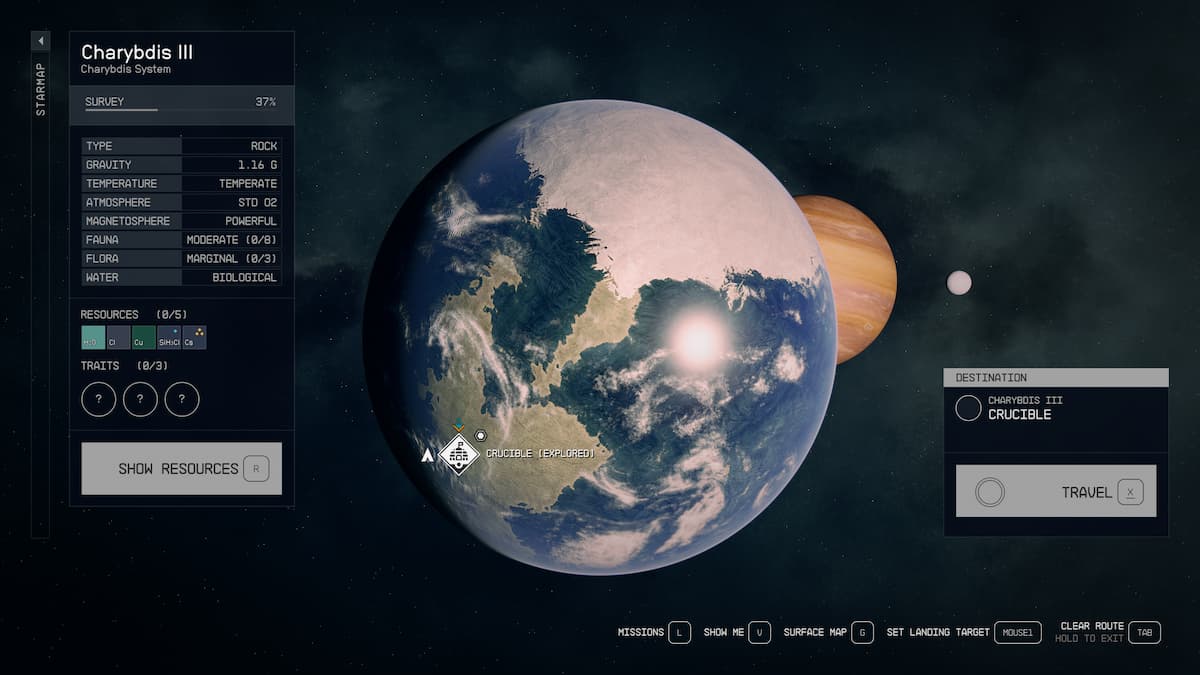Click the circular icon on Travel button
Screen dimensions: 1200x675
[x=989, y=492]
